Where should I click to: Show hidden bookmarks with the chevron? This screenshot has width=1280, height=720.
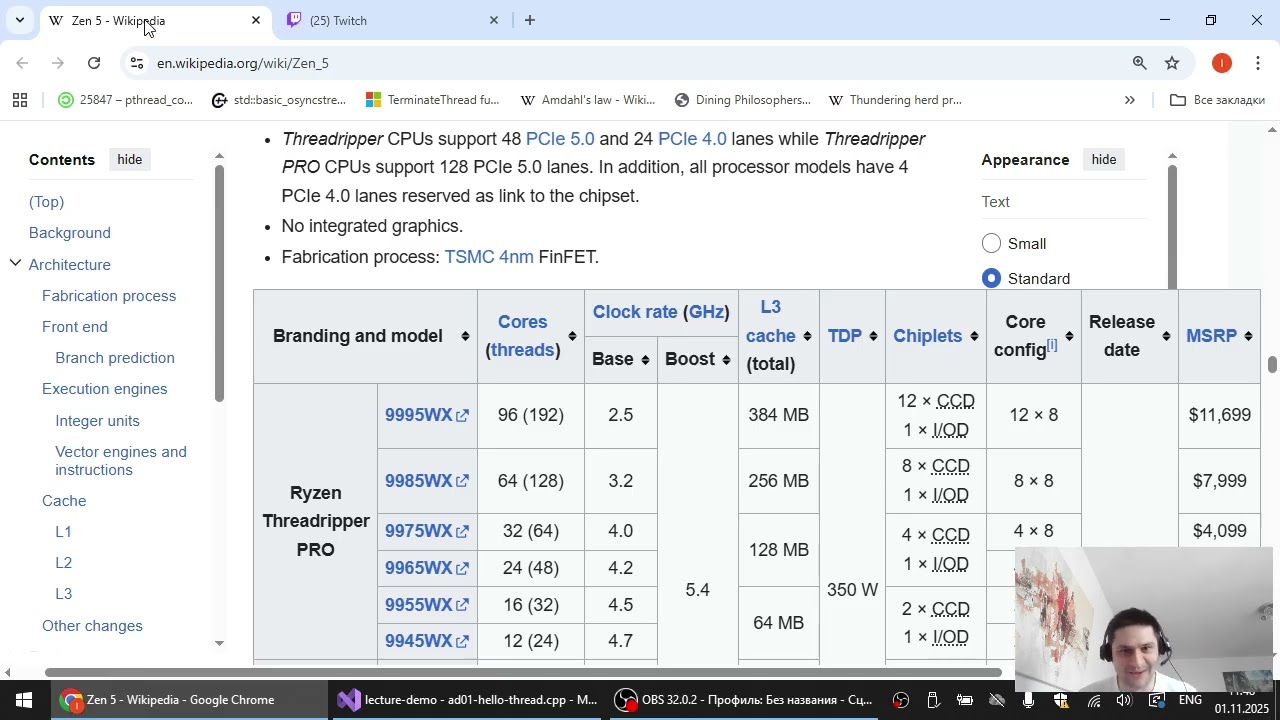pyautogui.click(x=1130, y=100)
